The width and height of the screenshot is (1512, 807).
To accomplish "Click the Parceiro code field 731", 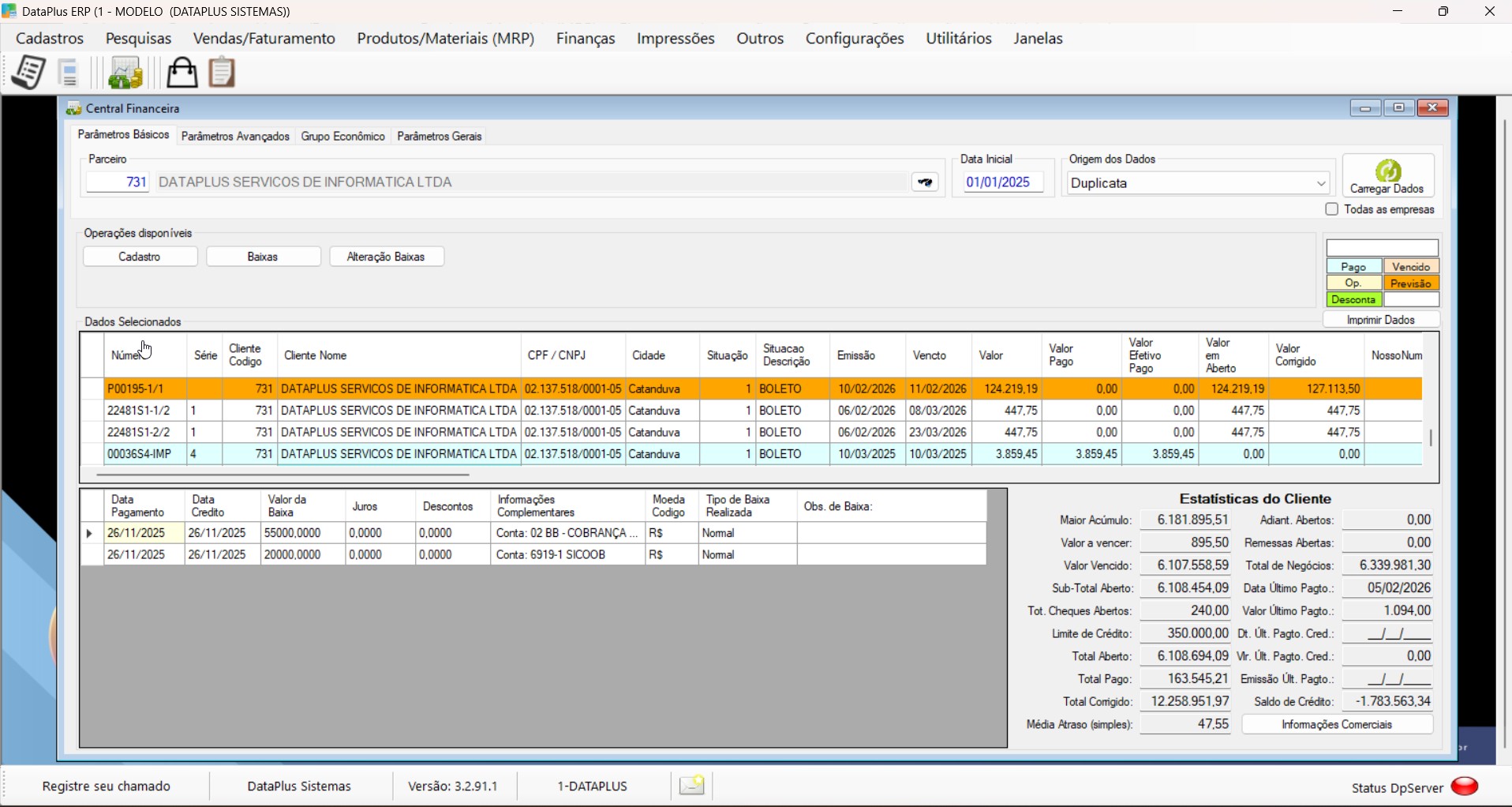I will [118, 182].
